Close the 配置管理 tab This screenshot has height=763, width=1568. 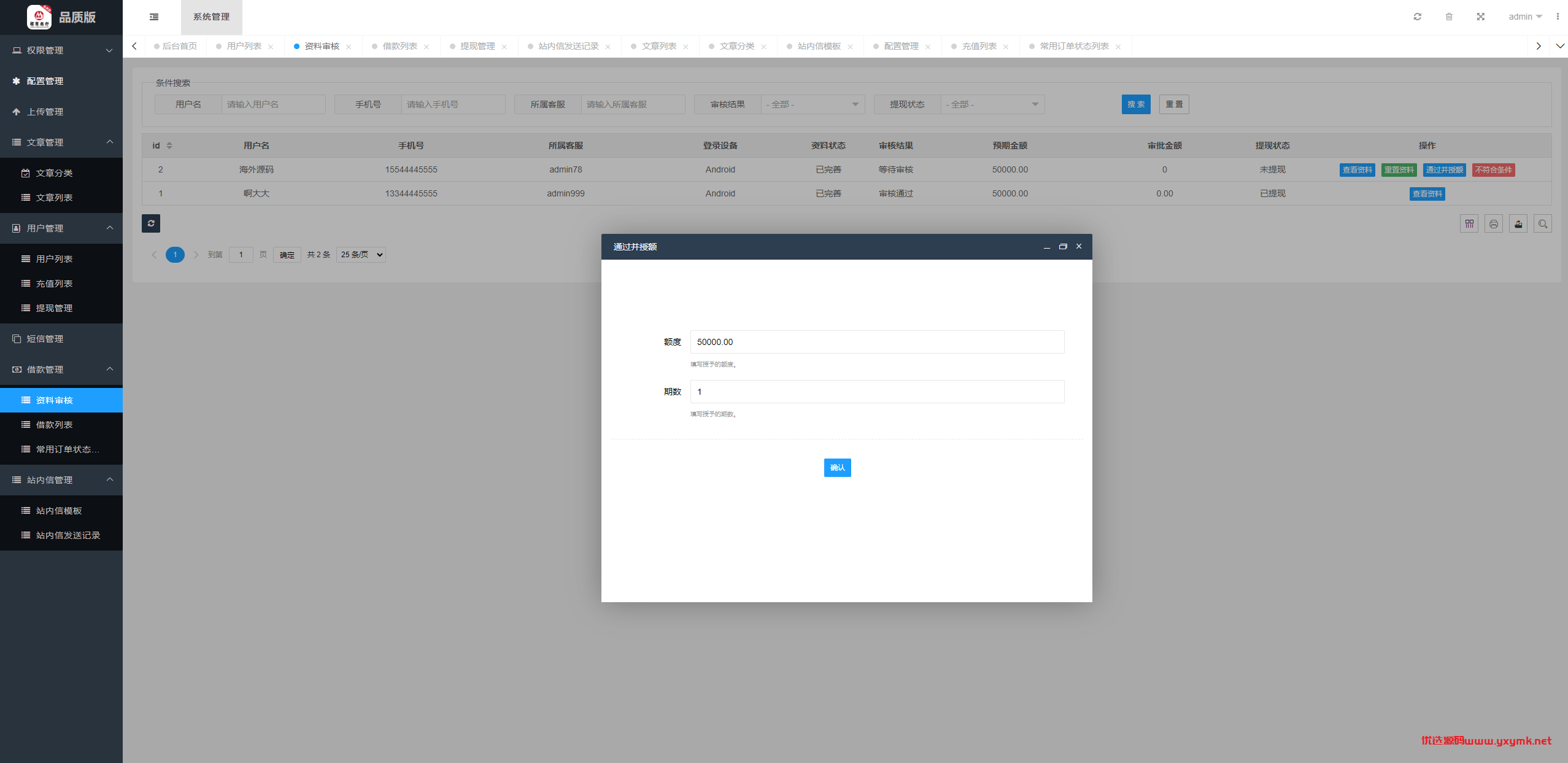pos(928,47)
